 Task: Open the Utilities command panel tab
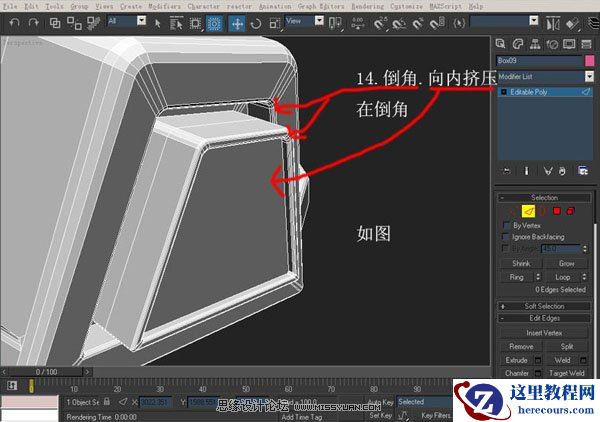click(x=586, y=44)
